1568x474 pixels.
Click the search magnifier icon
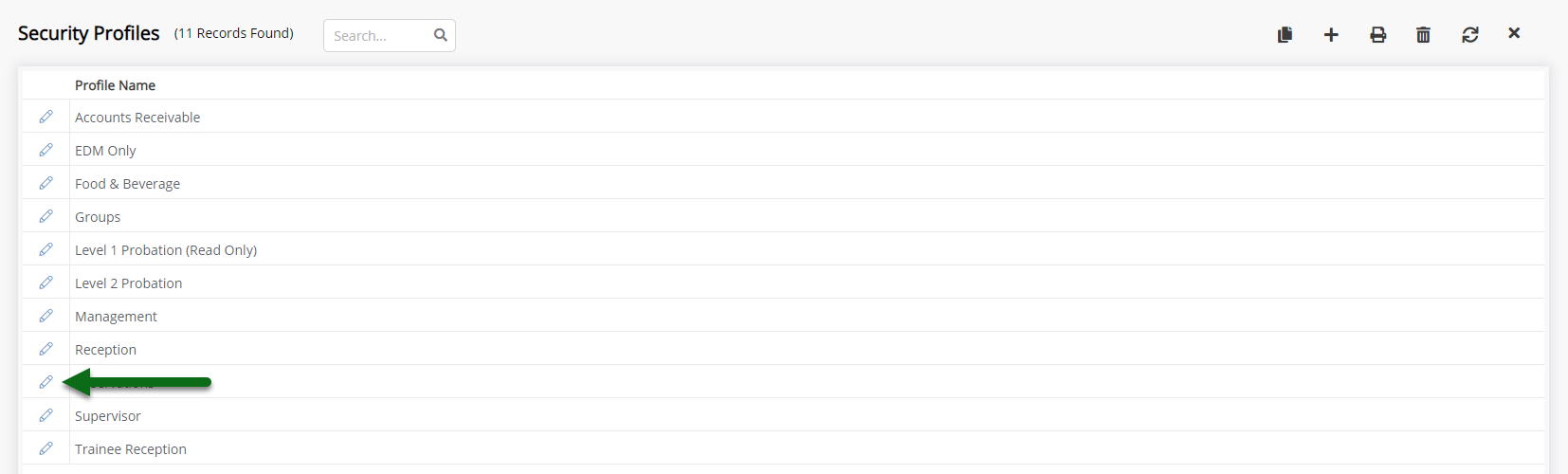[x=440, y=35]
